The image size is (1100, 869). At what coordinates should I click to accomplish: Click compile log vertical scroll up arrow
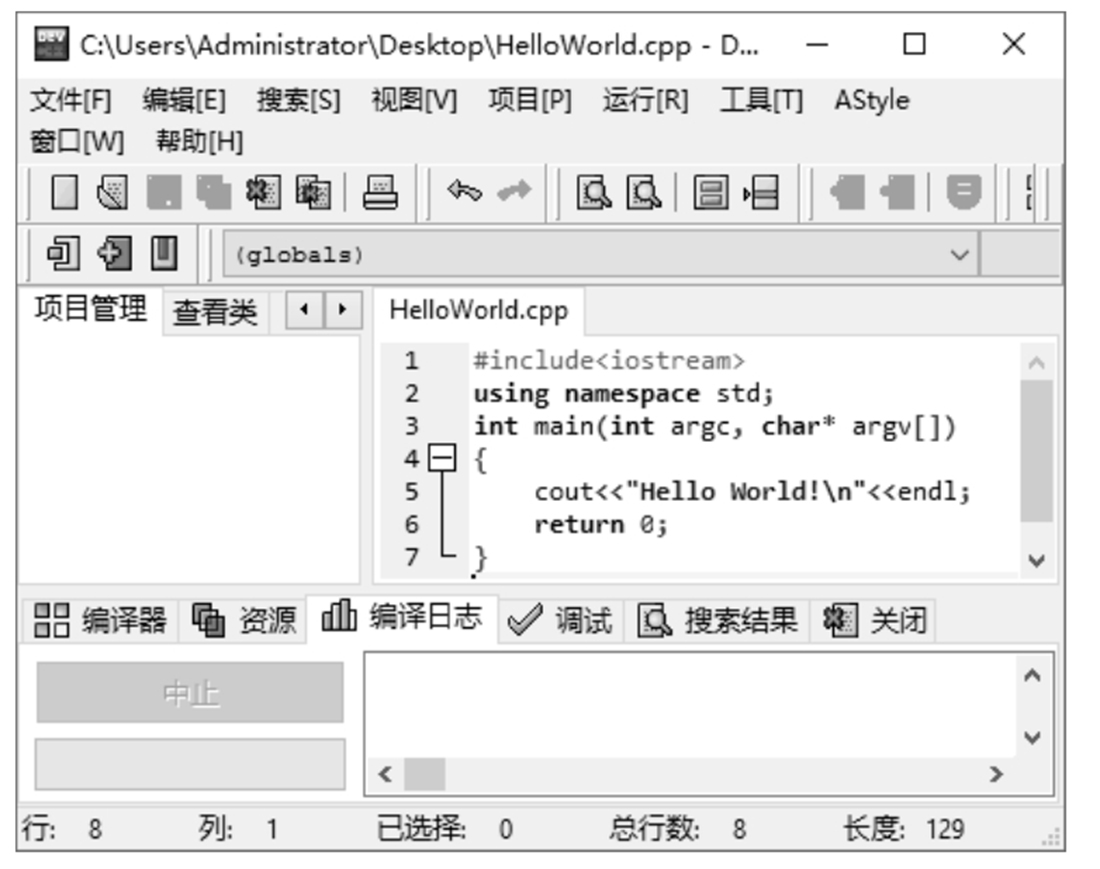(x=1032, y=675)
